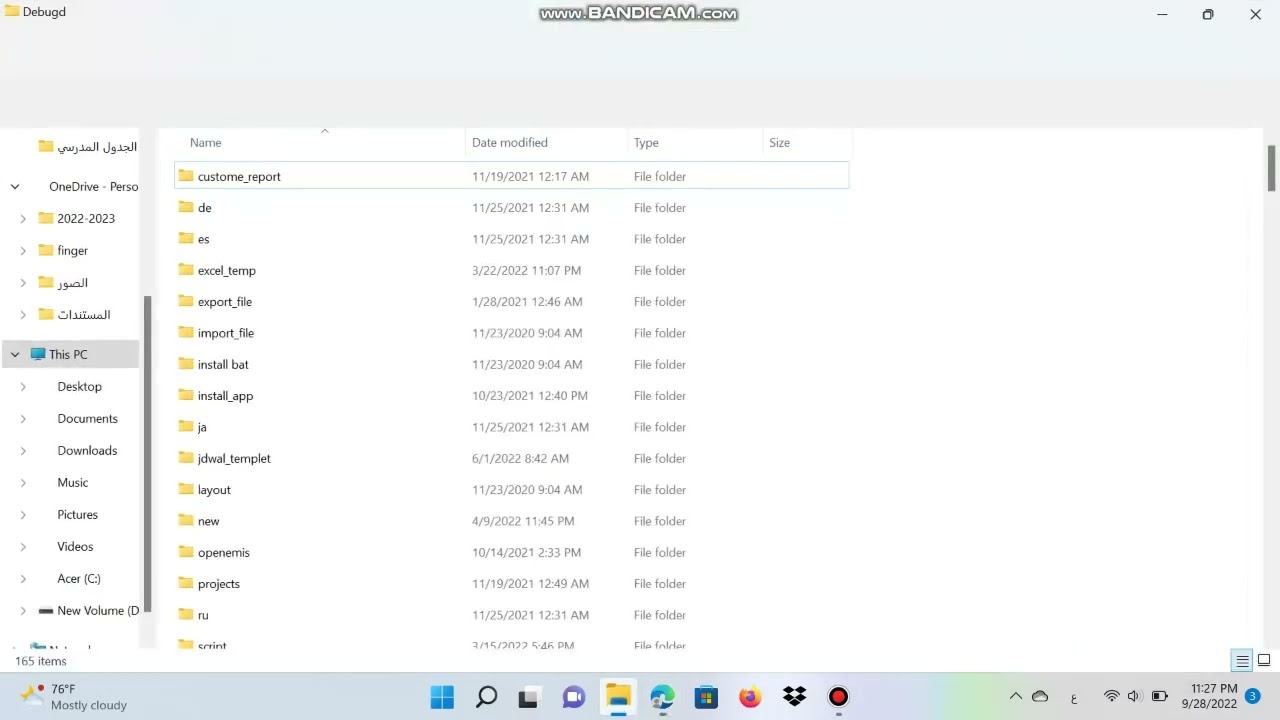Open the custome_report folder icon
The height and width of the screenshot is (720, 1280).
pyautogui.click(x=185, y=176)
